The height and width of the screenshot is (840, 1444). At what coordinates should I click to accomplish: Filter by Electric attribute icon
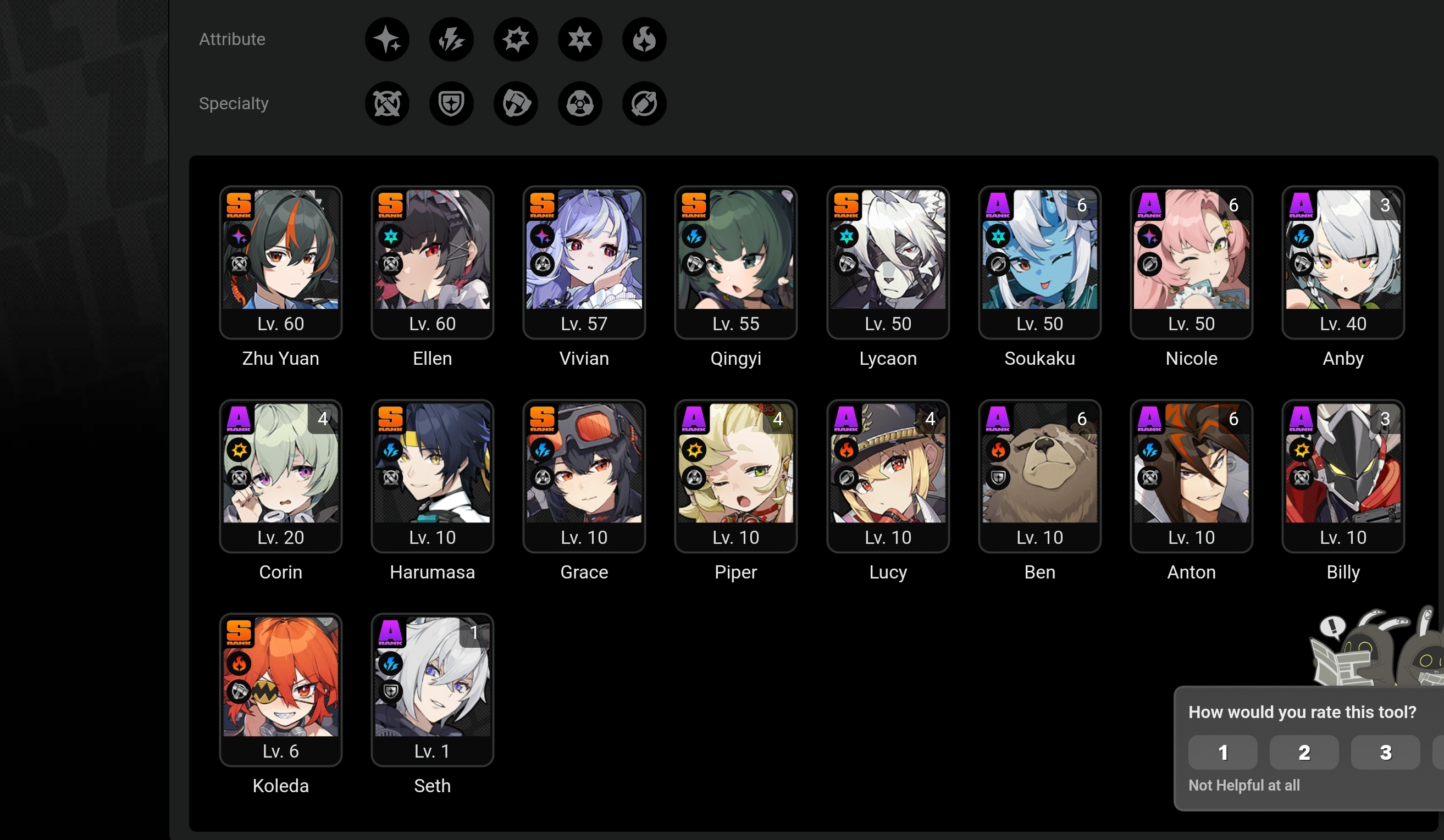(x=451, y=40)
